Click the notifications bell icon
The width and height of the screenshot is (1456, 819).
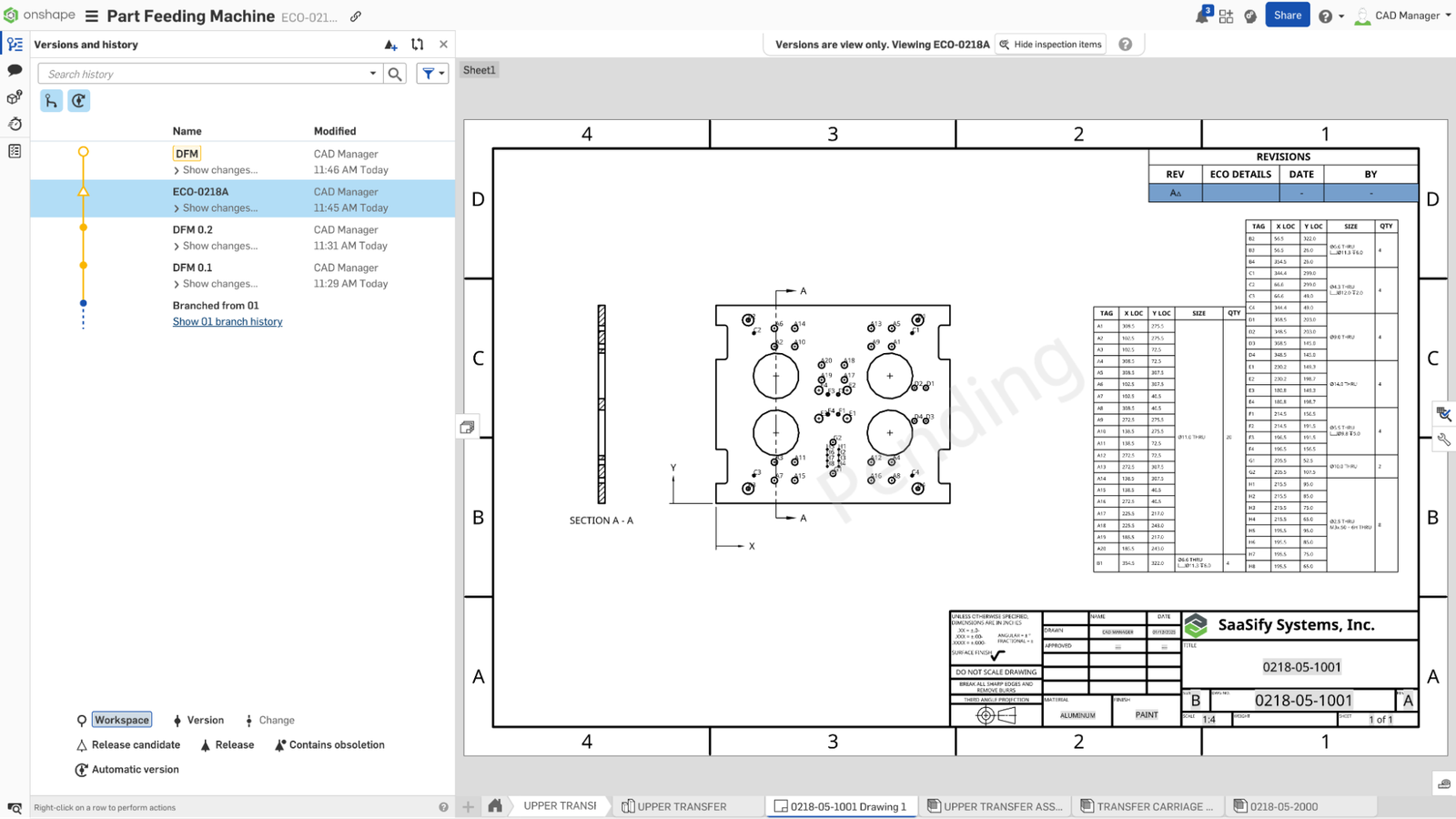[x=1201, y=15]
